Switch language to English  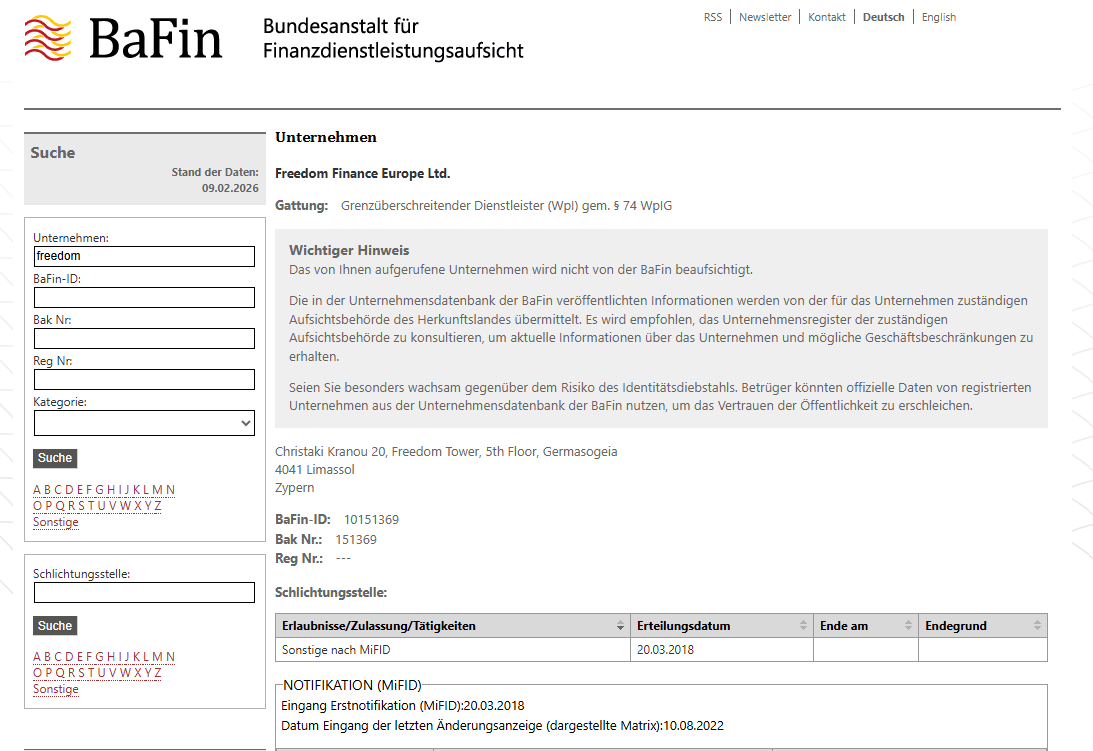(938, 17)
